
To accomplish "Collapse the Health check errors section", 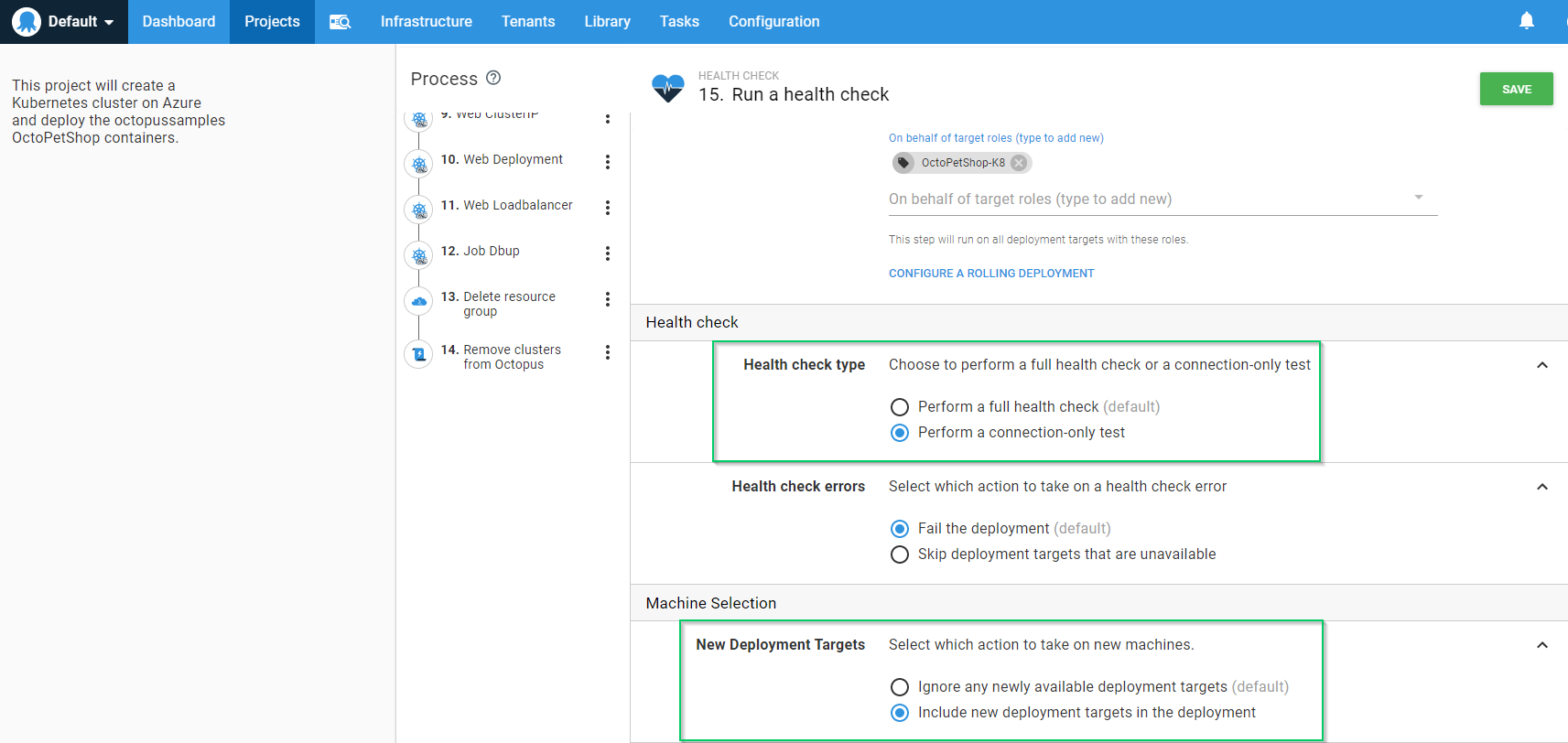I will 1541,487.
